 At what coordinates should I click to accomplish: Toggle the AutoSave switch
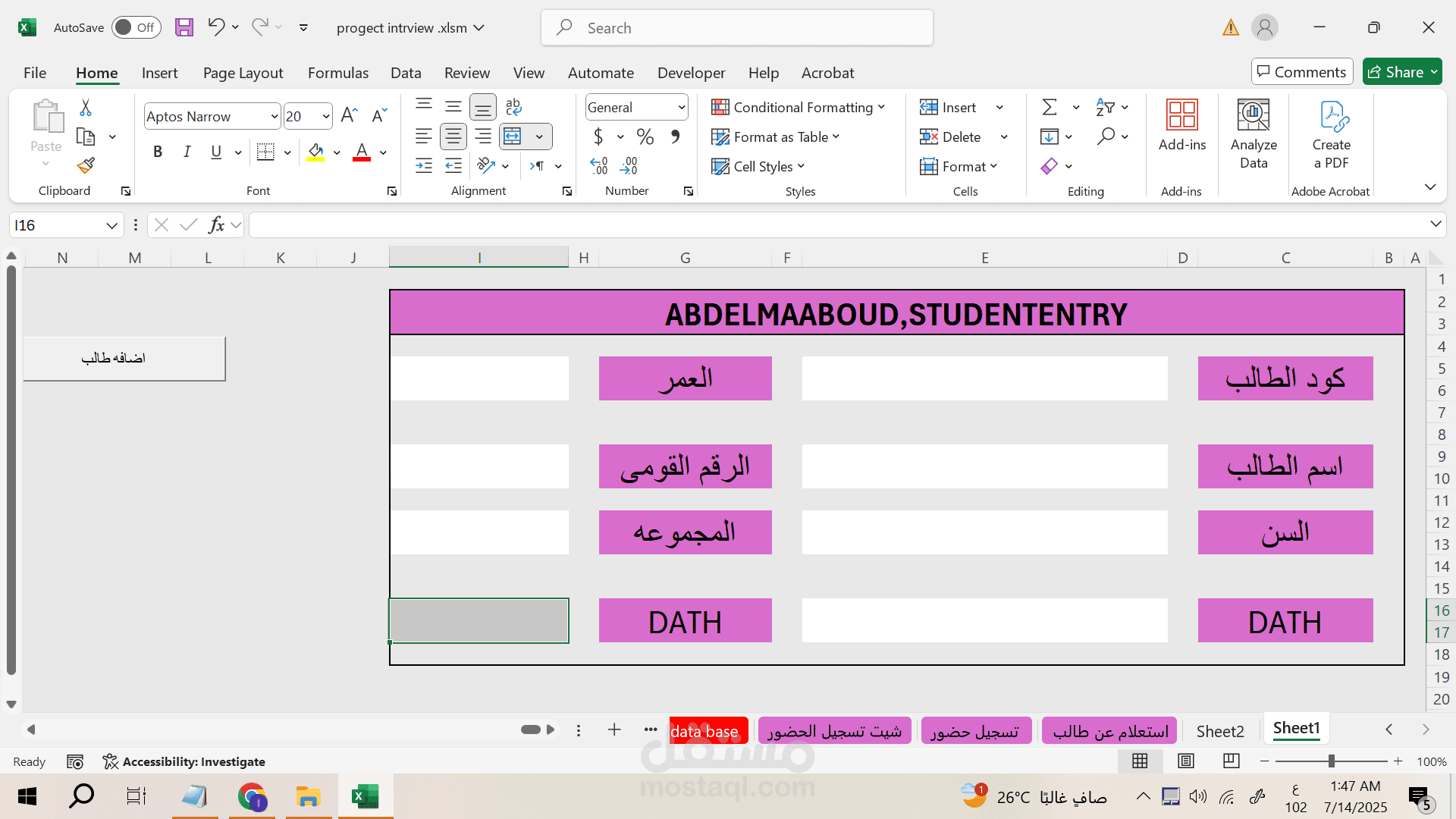click(136, 28)
